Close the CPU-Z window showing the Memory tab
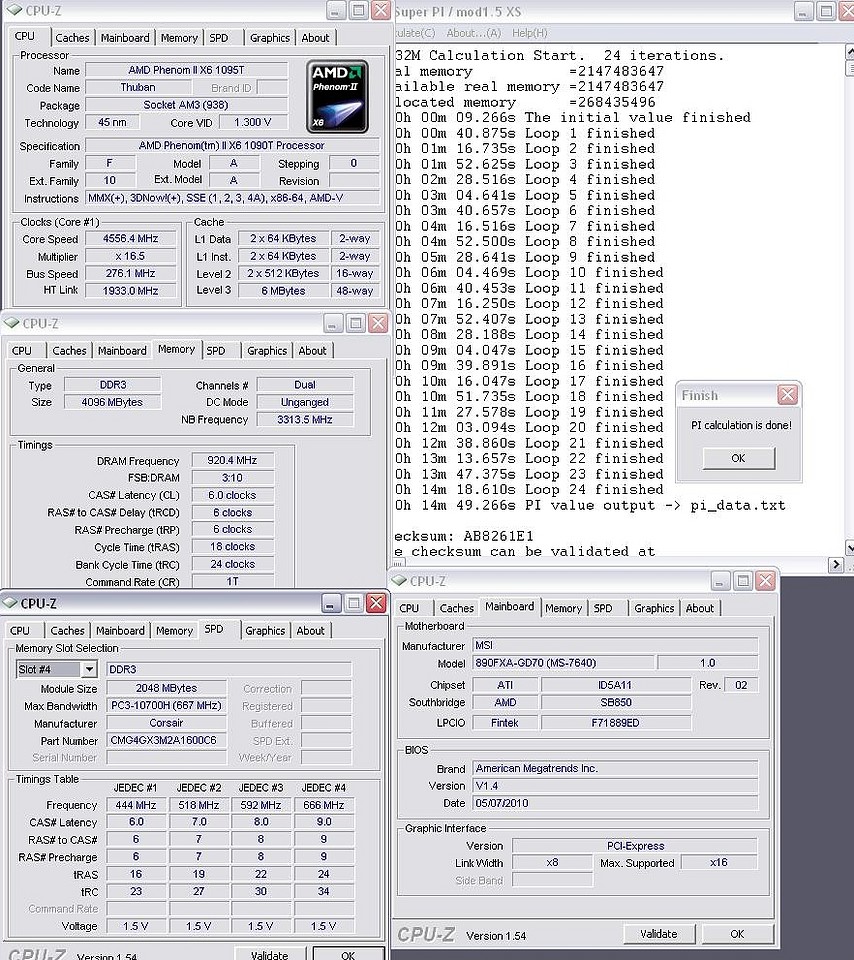The height and width of the screenshot is (960, 854). coord(378,324)
